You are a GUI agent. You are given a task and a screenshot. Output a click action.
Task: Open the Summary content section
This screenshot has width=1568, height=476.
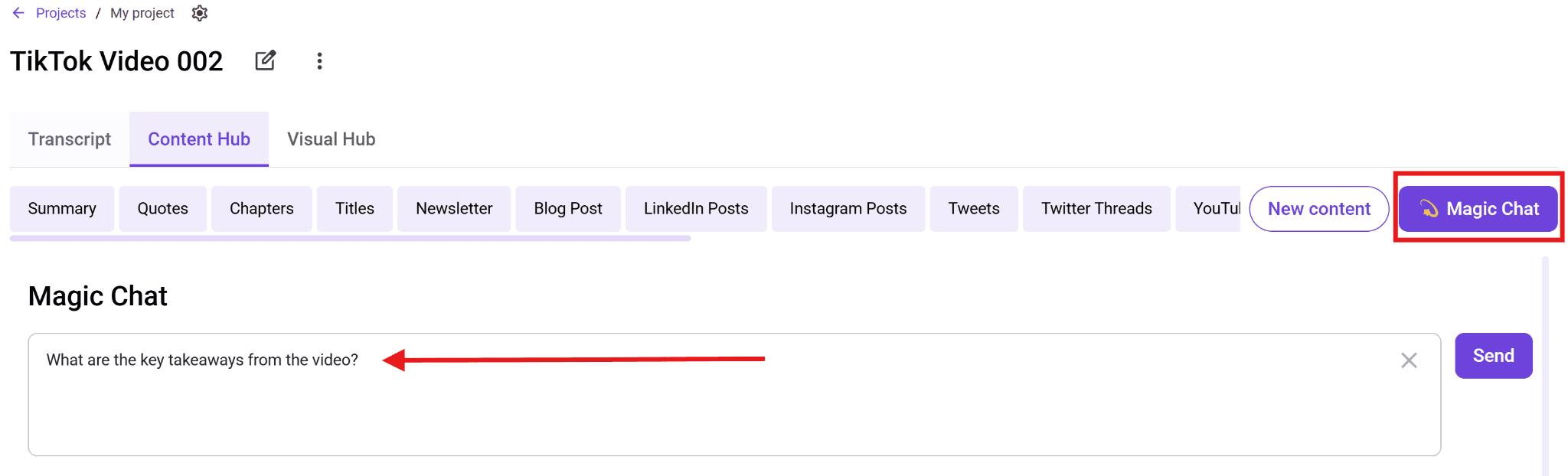pyautogui.click(x=62, y=209)
